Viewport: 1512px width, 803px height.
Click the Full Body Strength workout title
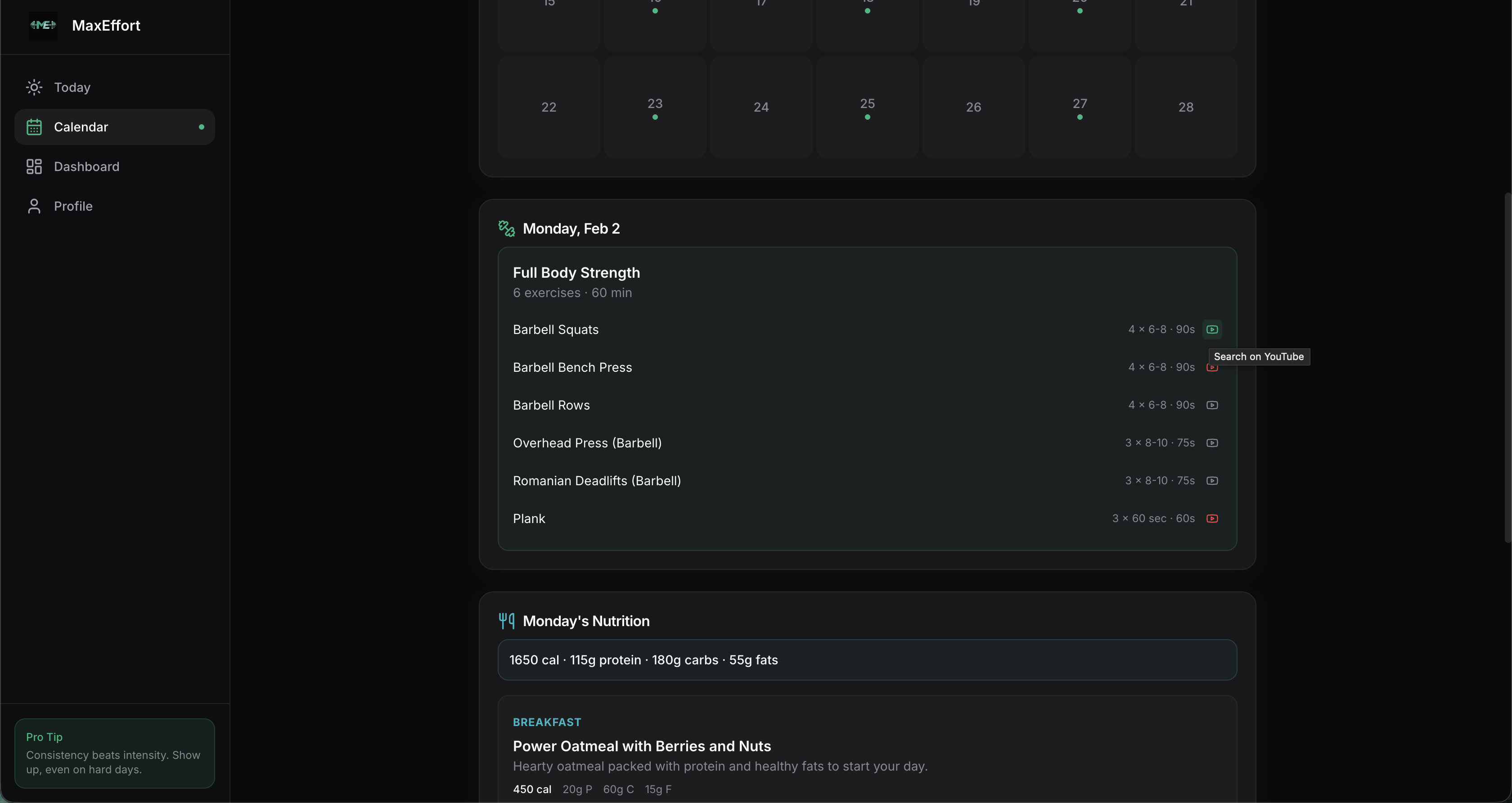(x=576, y=273)
